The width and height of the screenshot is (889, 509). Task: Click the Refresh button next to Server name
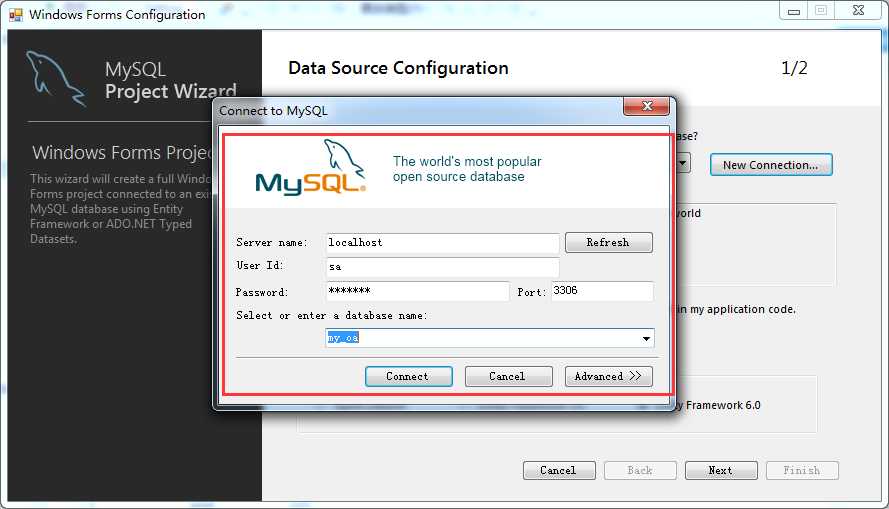[608, 243]
